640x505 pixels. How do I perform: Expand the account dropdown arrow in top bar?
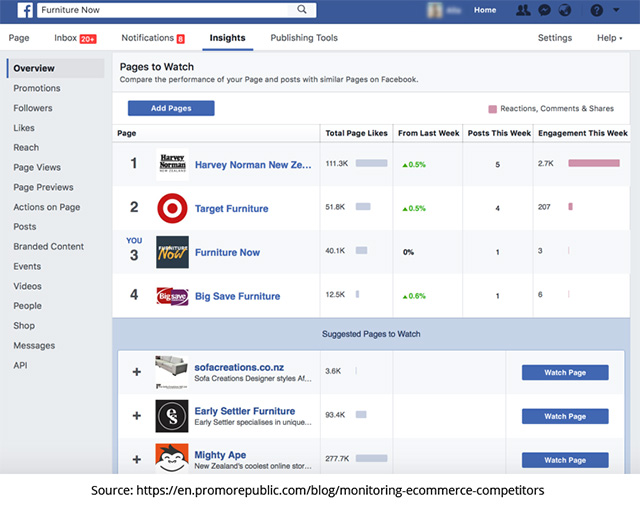[616, 10]
